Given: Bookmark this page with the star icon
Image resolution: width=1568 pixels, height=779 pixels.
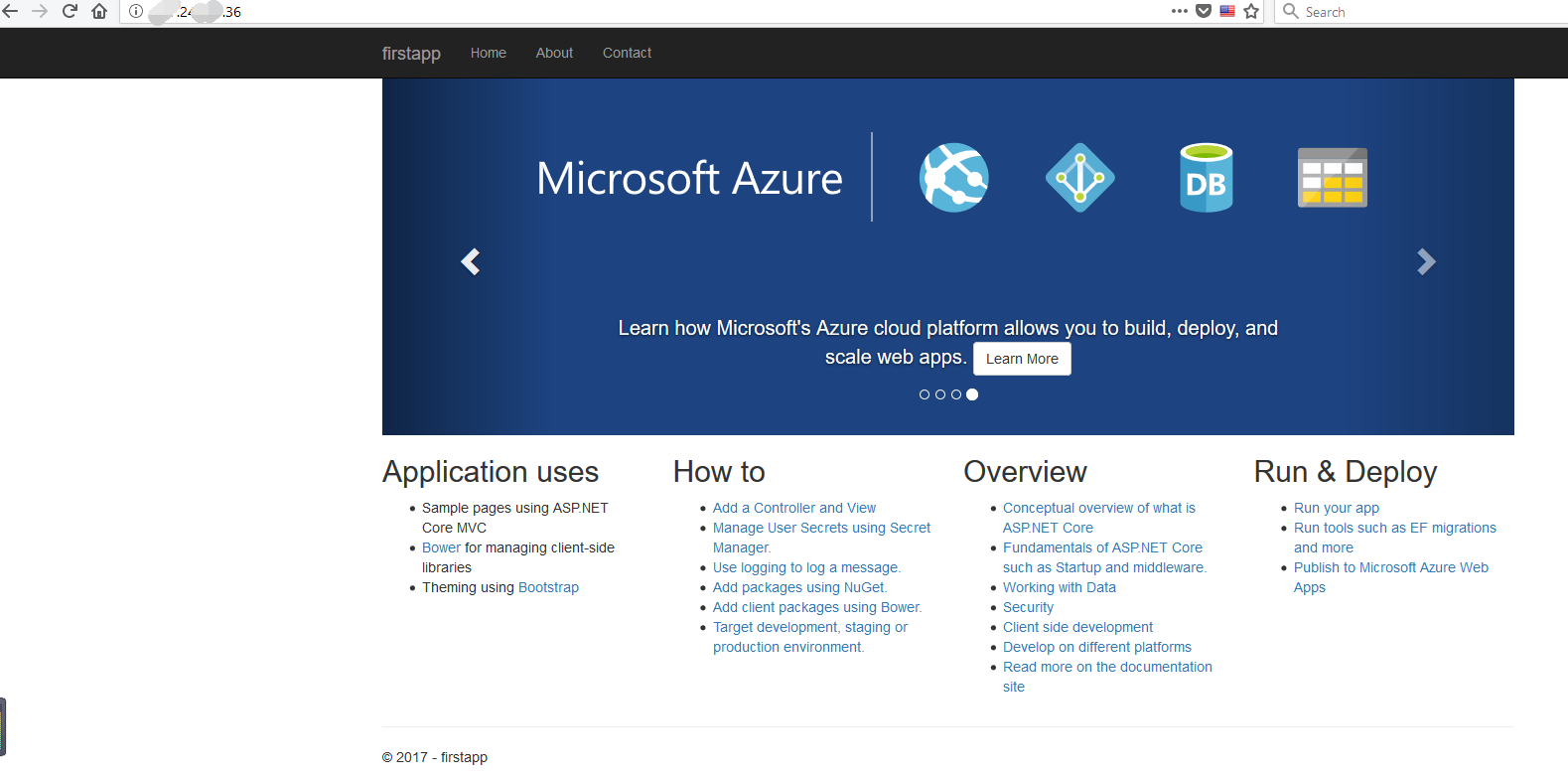Looking at the screenshot, I should (1251, 11).
